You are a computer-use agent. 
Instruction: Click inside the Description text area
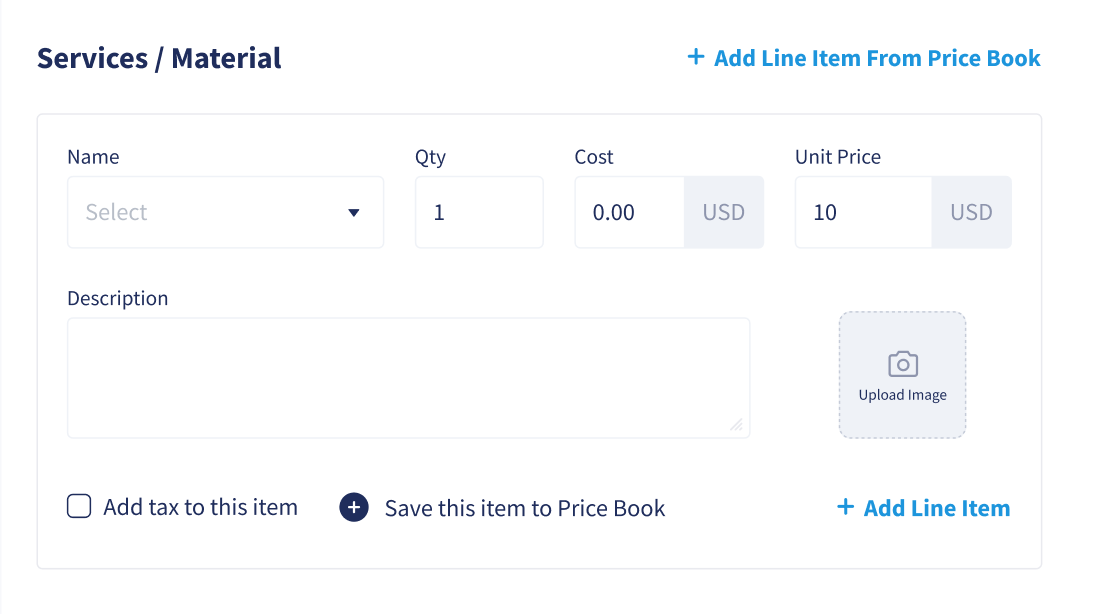[x=408, y=378]
